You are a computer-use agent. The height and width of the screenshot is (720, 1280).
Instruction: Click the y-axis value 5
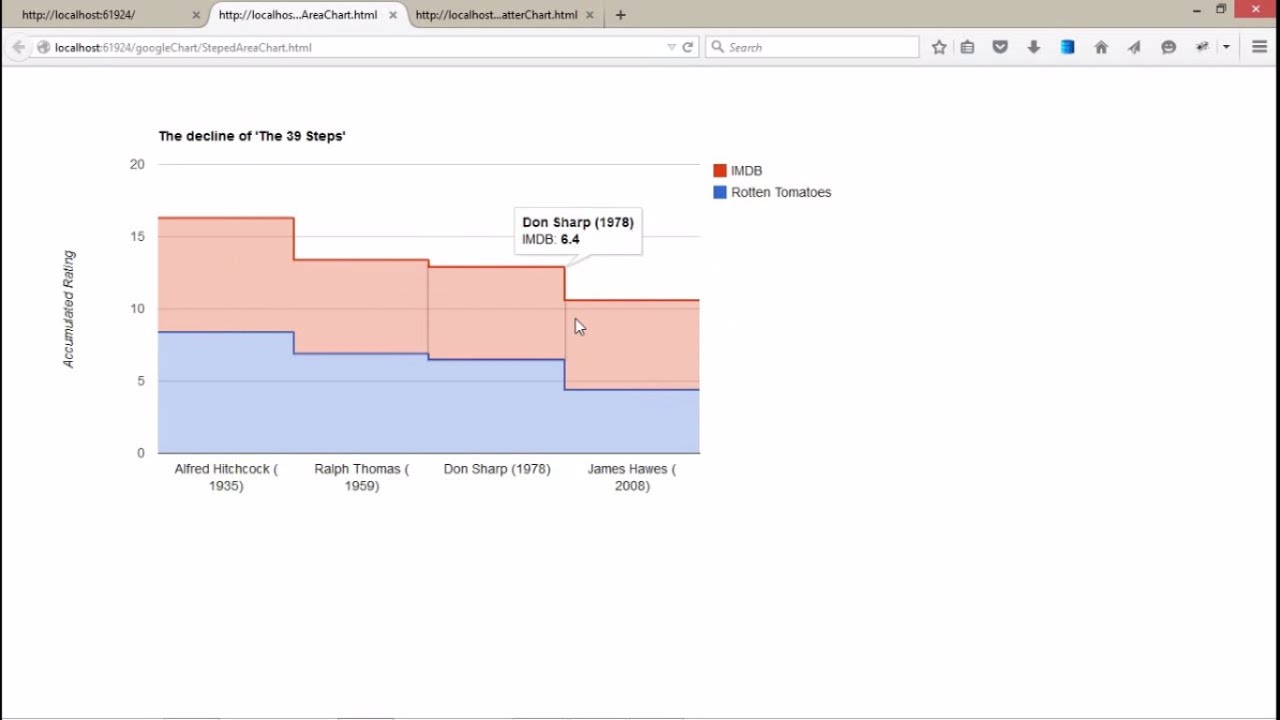pos(141,380)
